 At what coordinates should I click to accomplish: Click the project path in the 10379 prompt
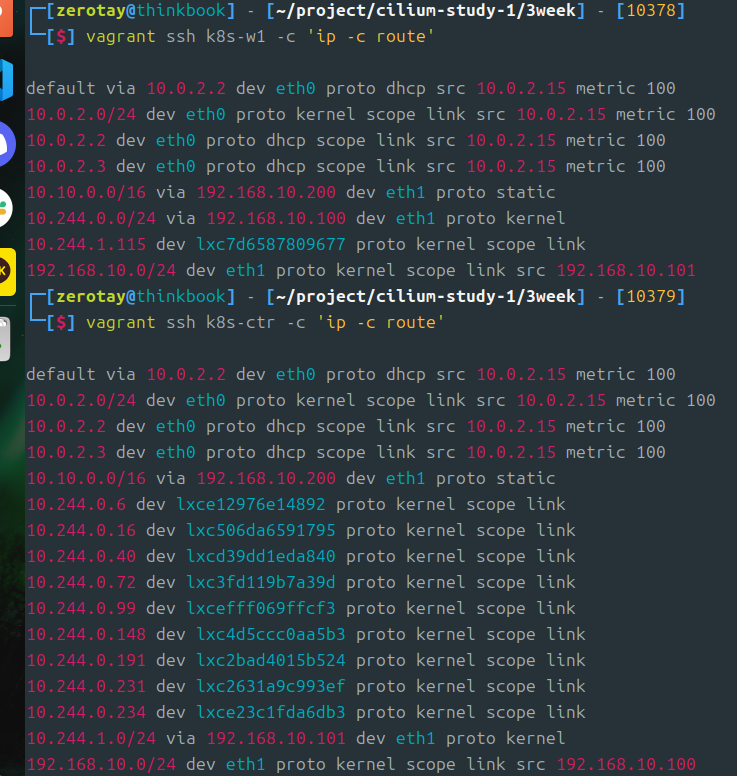click(x=426, y=296)
